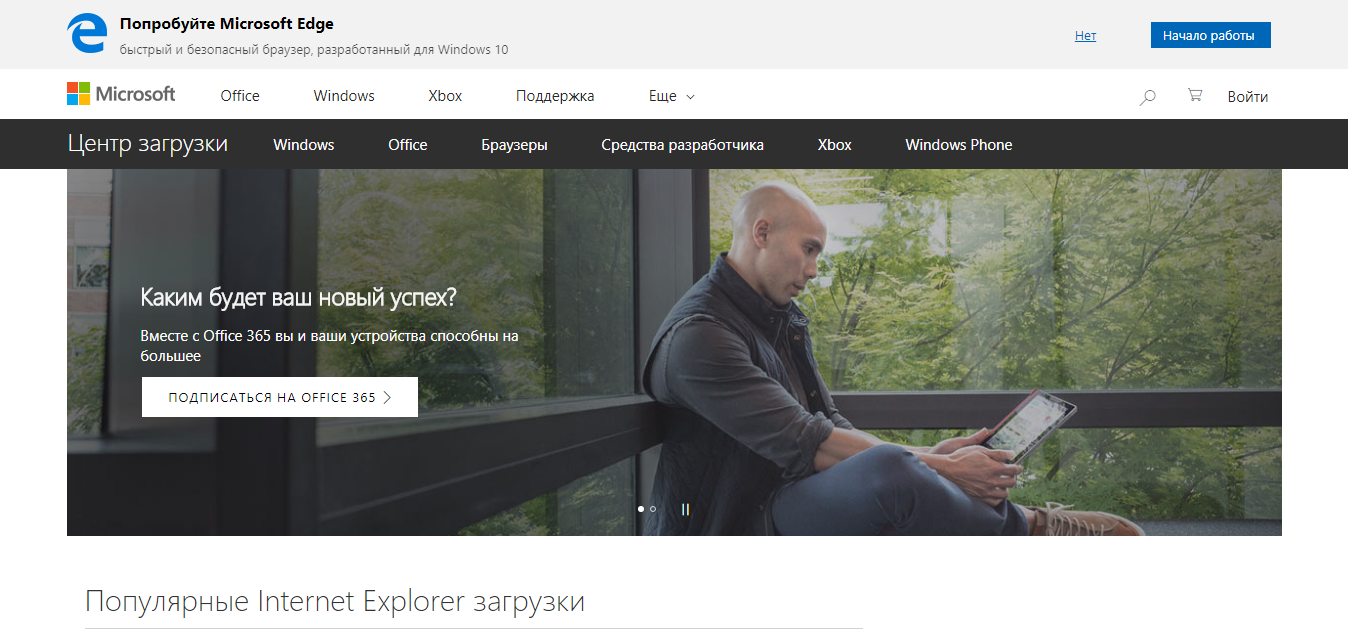Image resolution: width=1348 pixels, height=631 pixels.
Task: Select the second carousel dot indicator
Action: click(x=653, y=509)
